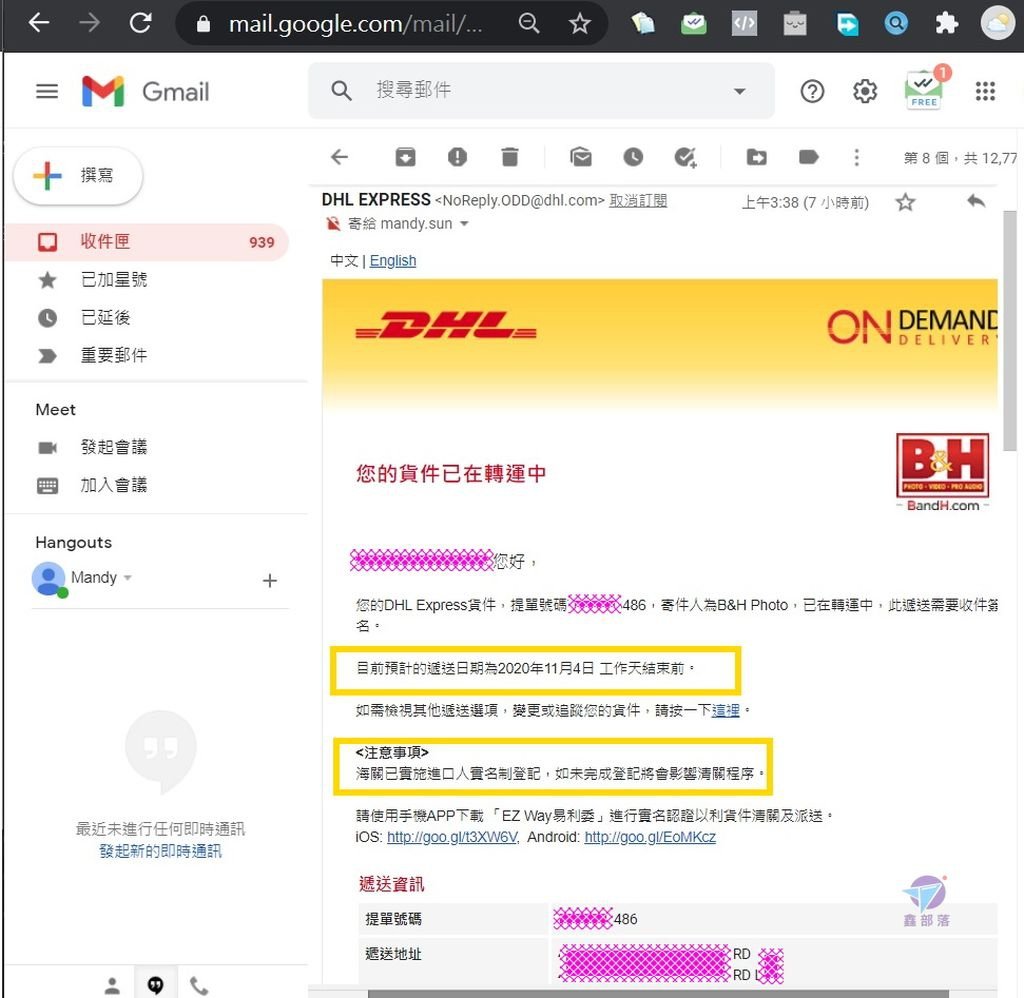The height and width of the screenshot is (998, 1024).
Task: Open labels tag icon
Action: [808, 157]
